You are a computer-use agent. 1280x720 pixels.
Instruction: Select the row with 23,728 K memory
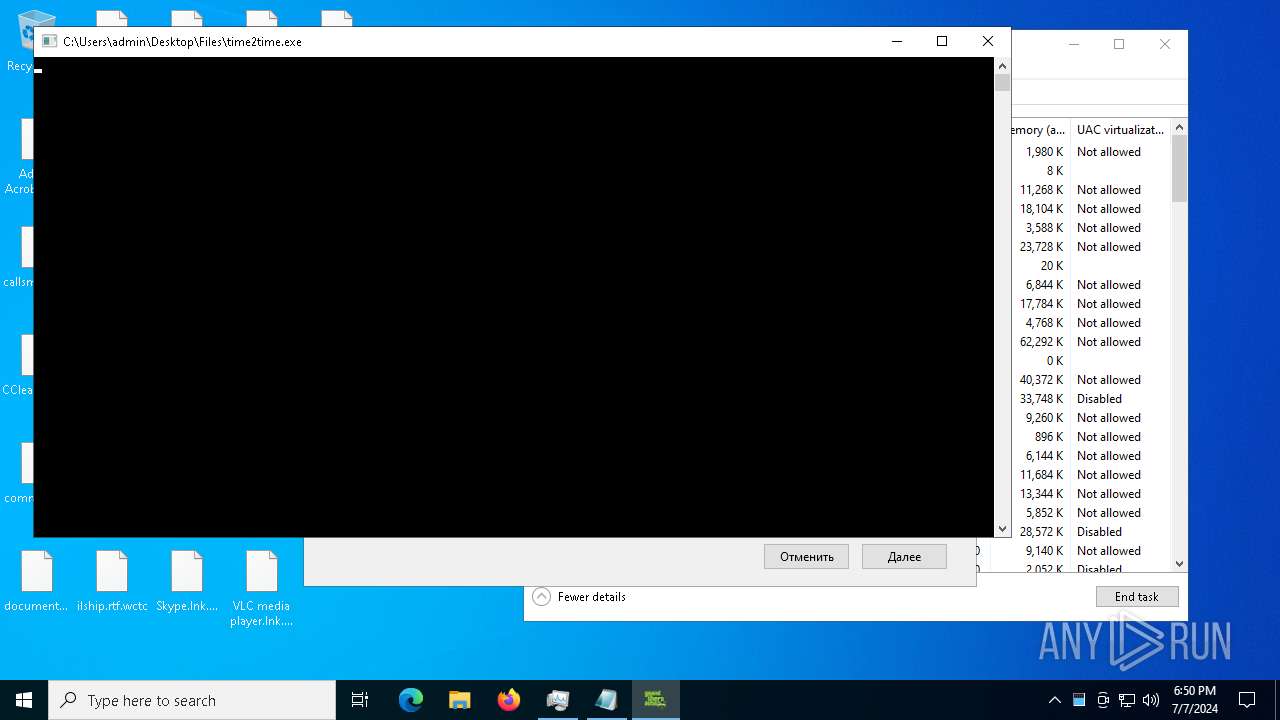[x=1090, y=247]
